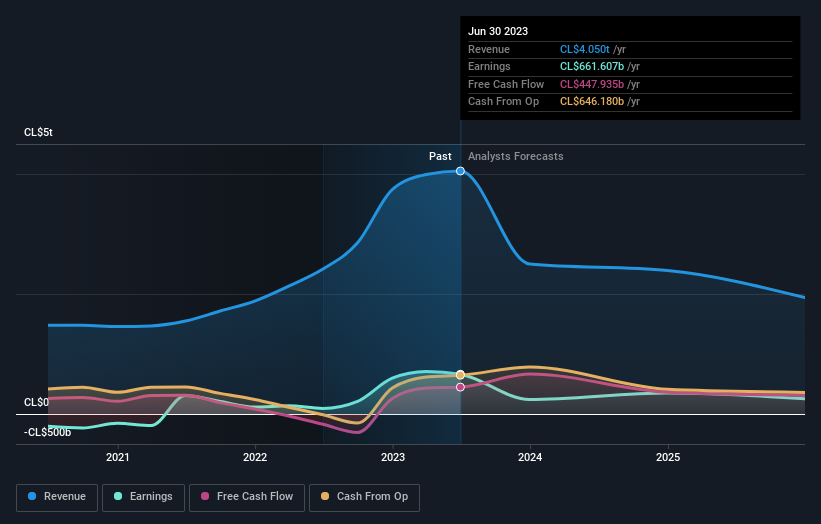This screenshot has height=524, width=821.
Task: Click the 2021 x-axis label
Action: pos(118,457)
